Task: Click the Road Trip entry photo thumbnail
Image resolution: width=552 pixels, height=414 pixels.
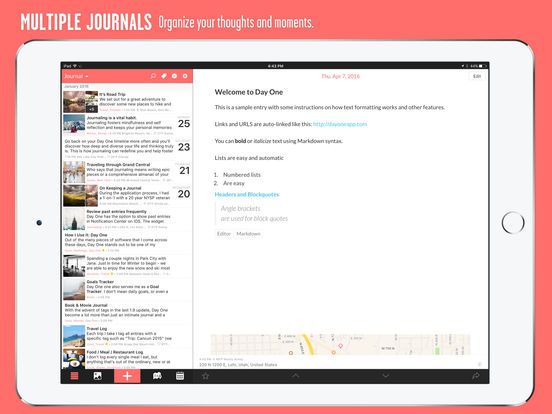Action: (74, 102)
